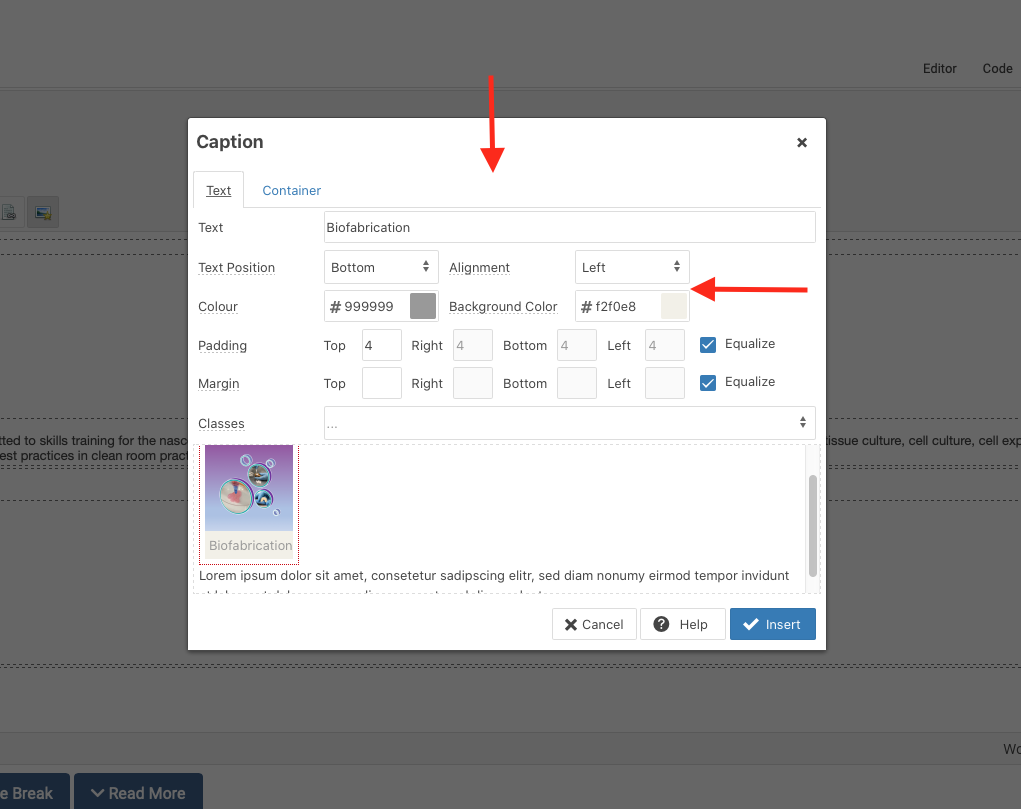Open the grey Colour swatch picker
Image resolution: width=1021 pixels, height=809 pixels.
pyautogui.click(x=423, y=306)
